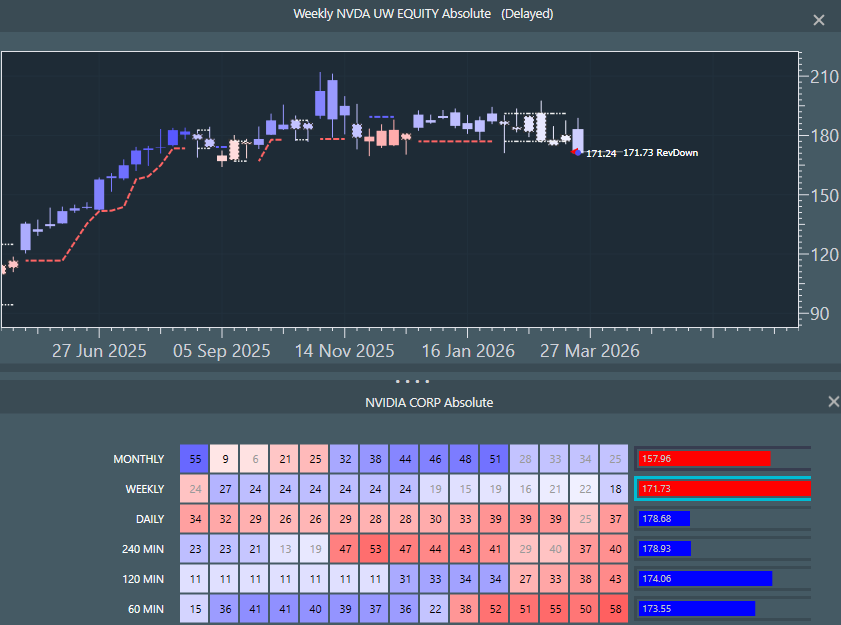Click the red 157.96 monthly level bar
The image size is (841, 625).
click(x=704, y=459)
